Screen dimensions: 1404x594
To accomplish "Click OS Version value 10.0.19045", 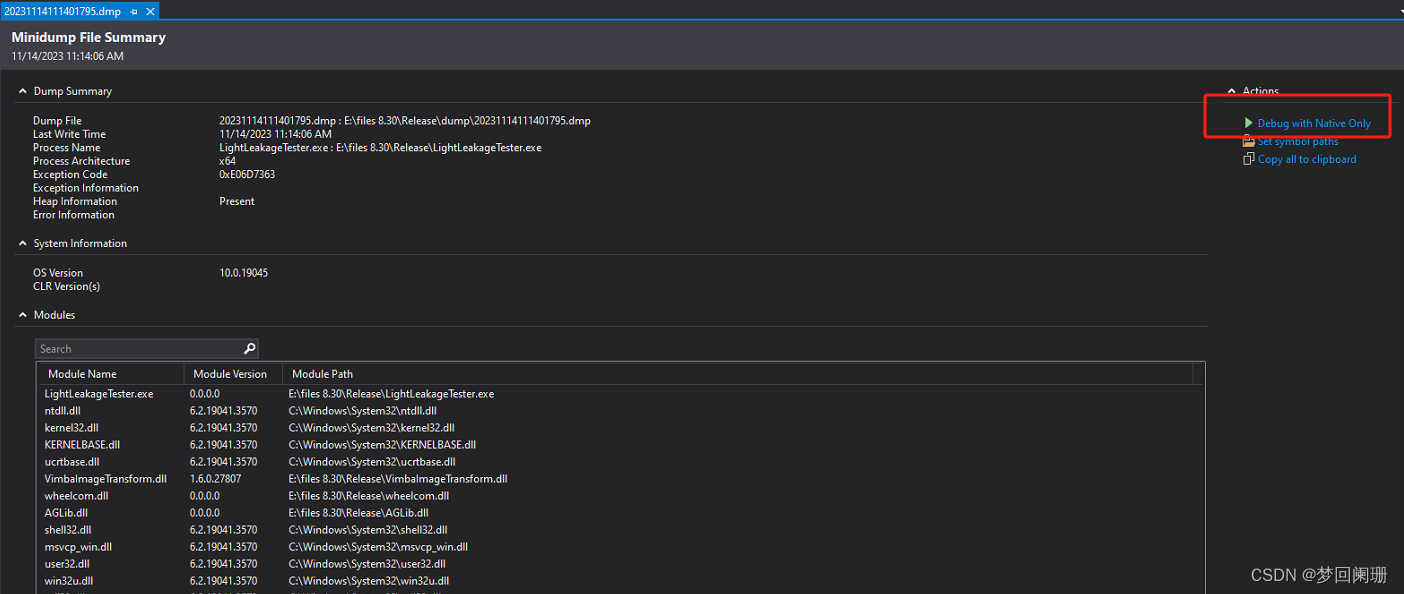I will tap(244, 273).
